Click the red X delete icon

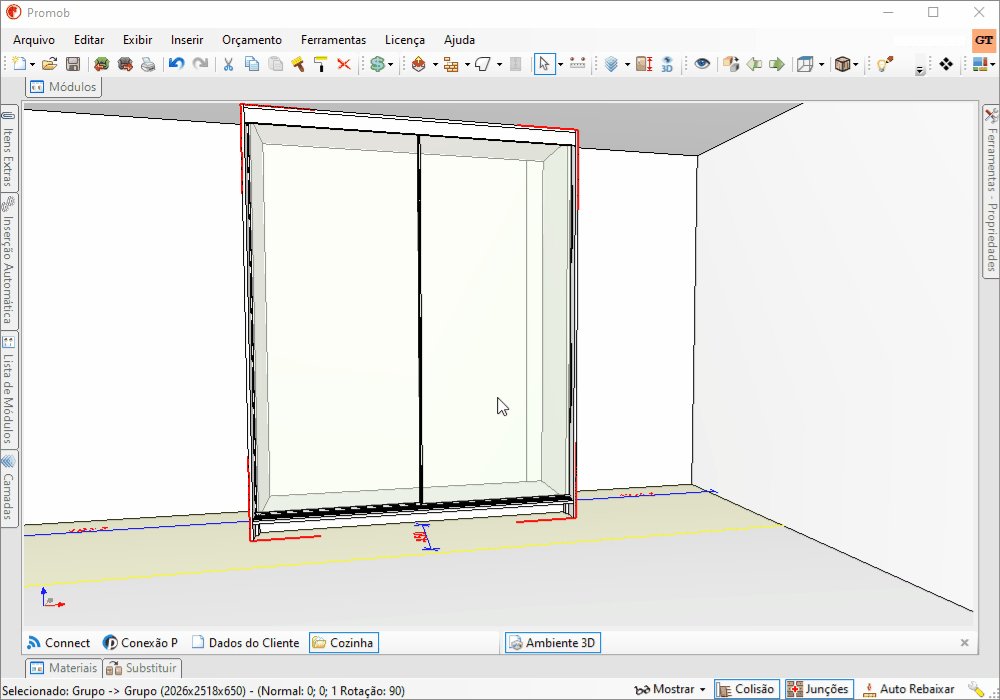344,64
